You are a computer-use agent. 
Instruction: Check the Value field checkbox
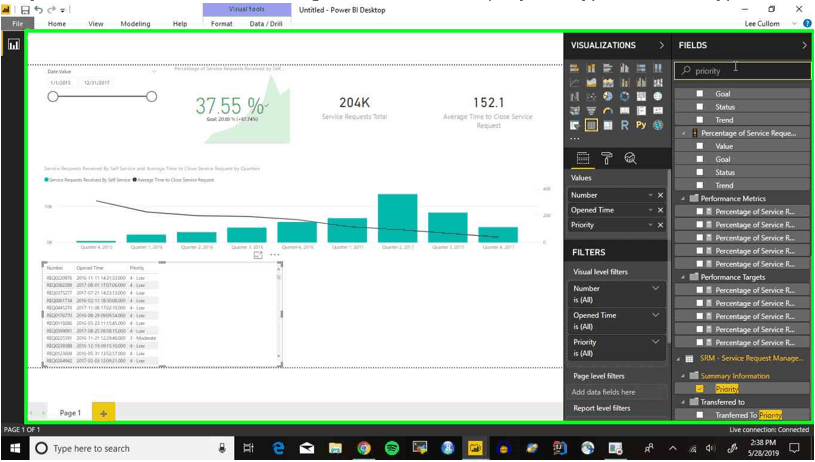700,146
